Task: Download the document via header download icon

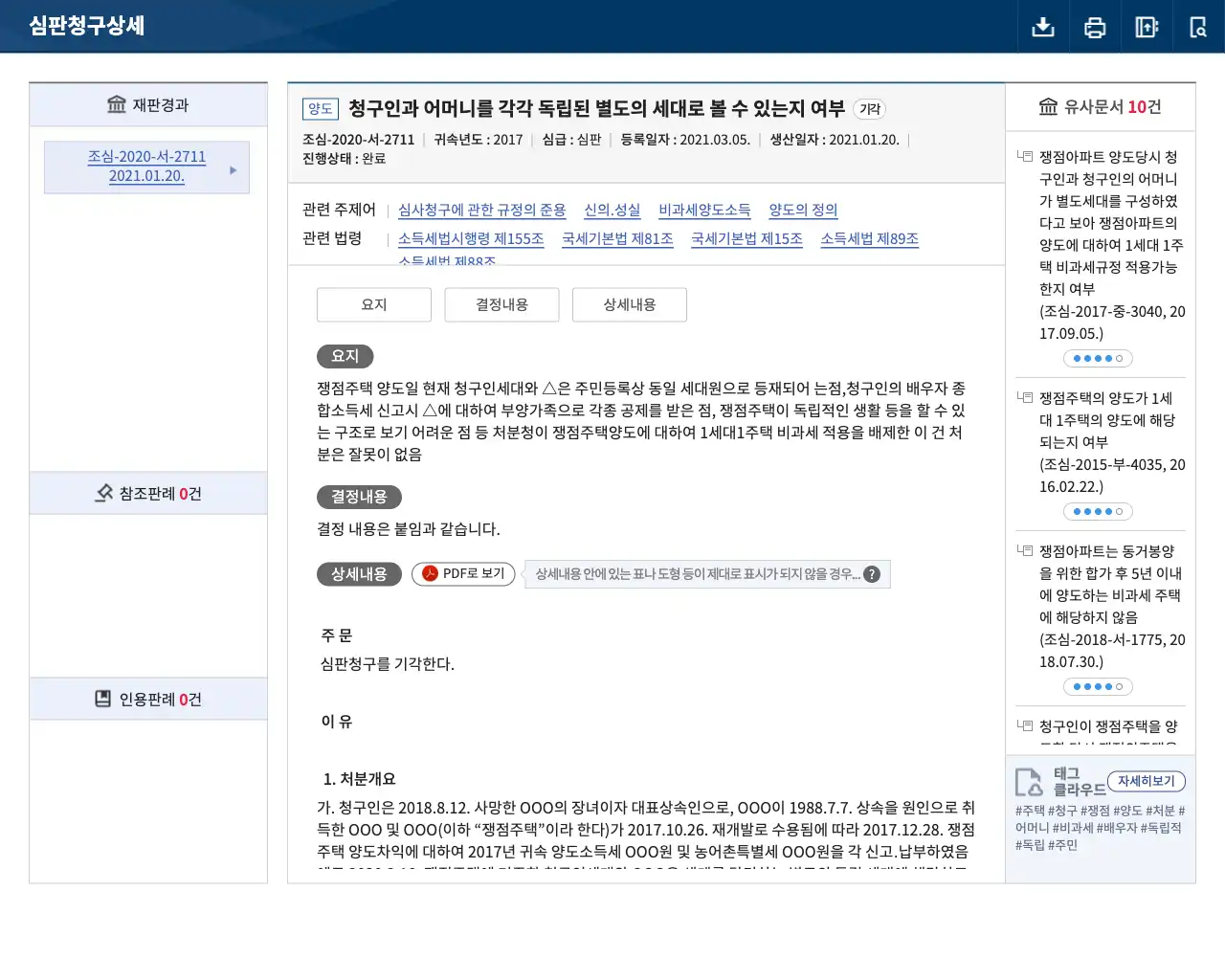Action: point(1043,27)
